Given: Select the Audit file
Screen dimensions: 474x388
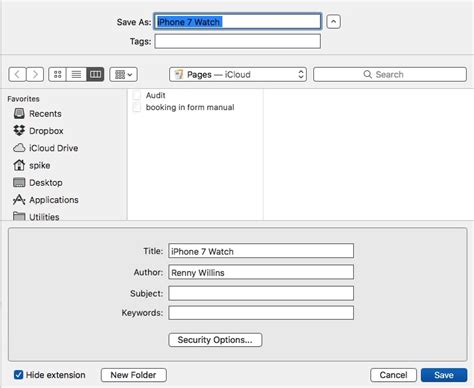Looking at the screenshot, I should 149,95.
